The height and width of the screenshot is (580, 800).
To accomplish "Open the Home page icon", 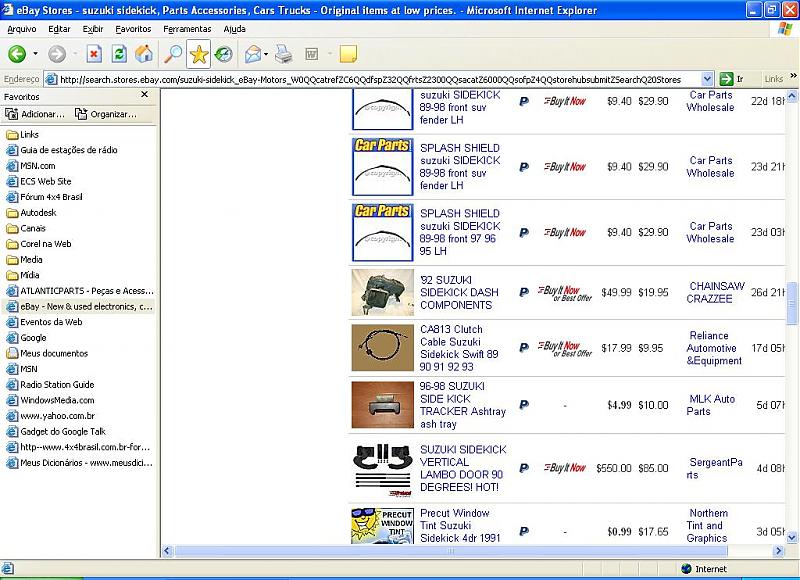I will 144,54.
